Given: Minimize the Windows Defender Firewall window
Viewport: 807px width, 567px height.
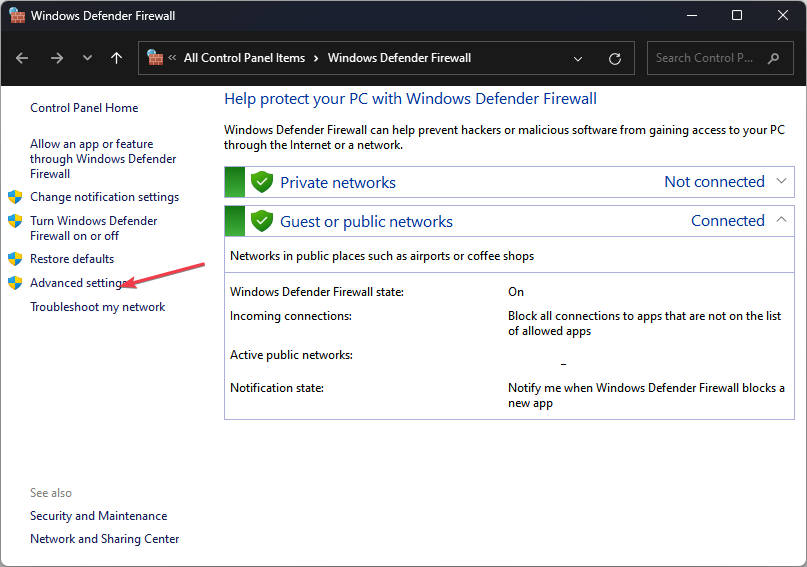Looking at the screenshot, I should coord(692,15).
